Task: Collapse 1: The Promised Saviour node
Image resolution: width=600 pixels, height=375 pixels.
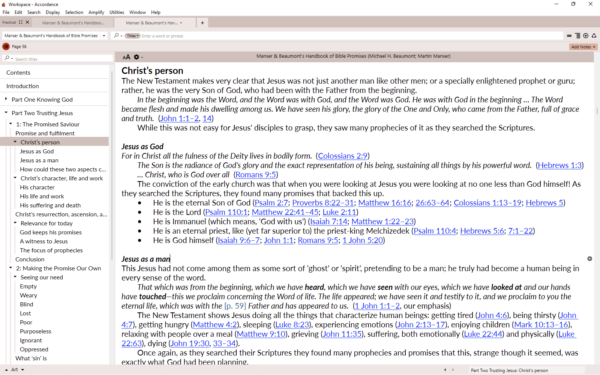Action: 10,124
